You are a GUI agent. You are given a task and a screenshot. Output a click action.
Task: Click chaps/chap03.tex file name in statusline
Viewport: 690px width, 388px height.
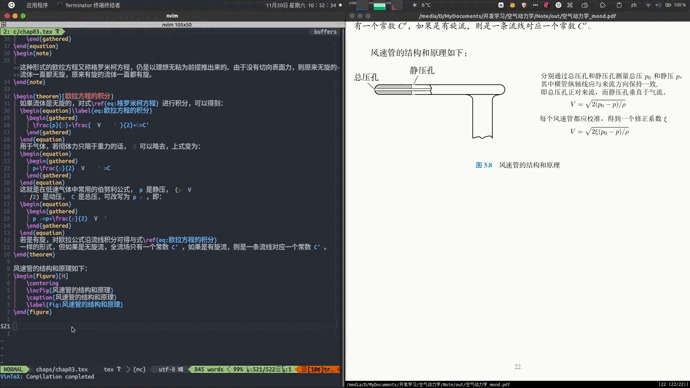coord(62,370)
